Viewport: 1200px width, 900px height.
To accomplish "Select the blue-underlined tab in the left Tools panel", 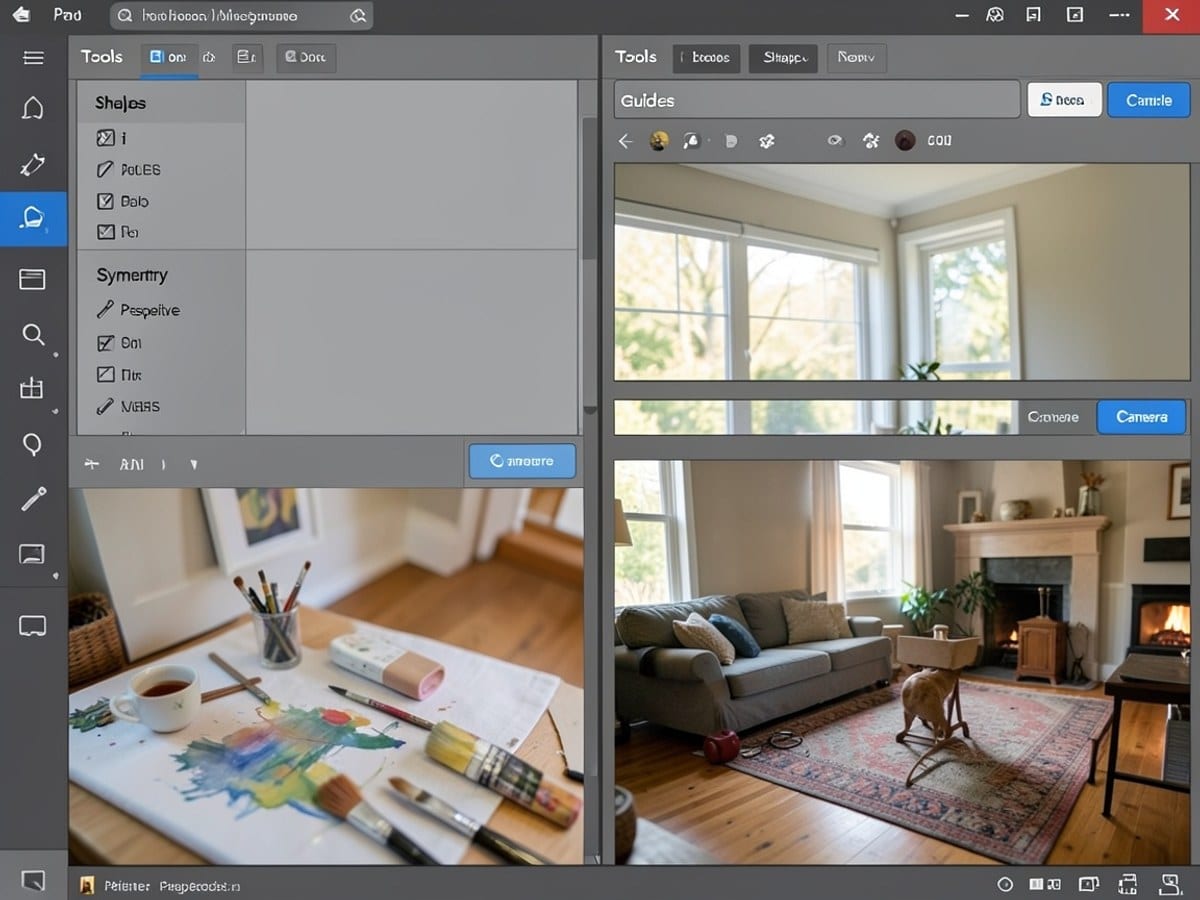I will click(x=169, y=58).
